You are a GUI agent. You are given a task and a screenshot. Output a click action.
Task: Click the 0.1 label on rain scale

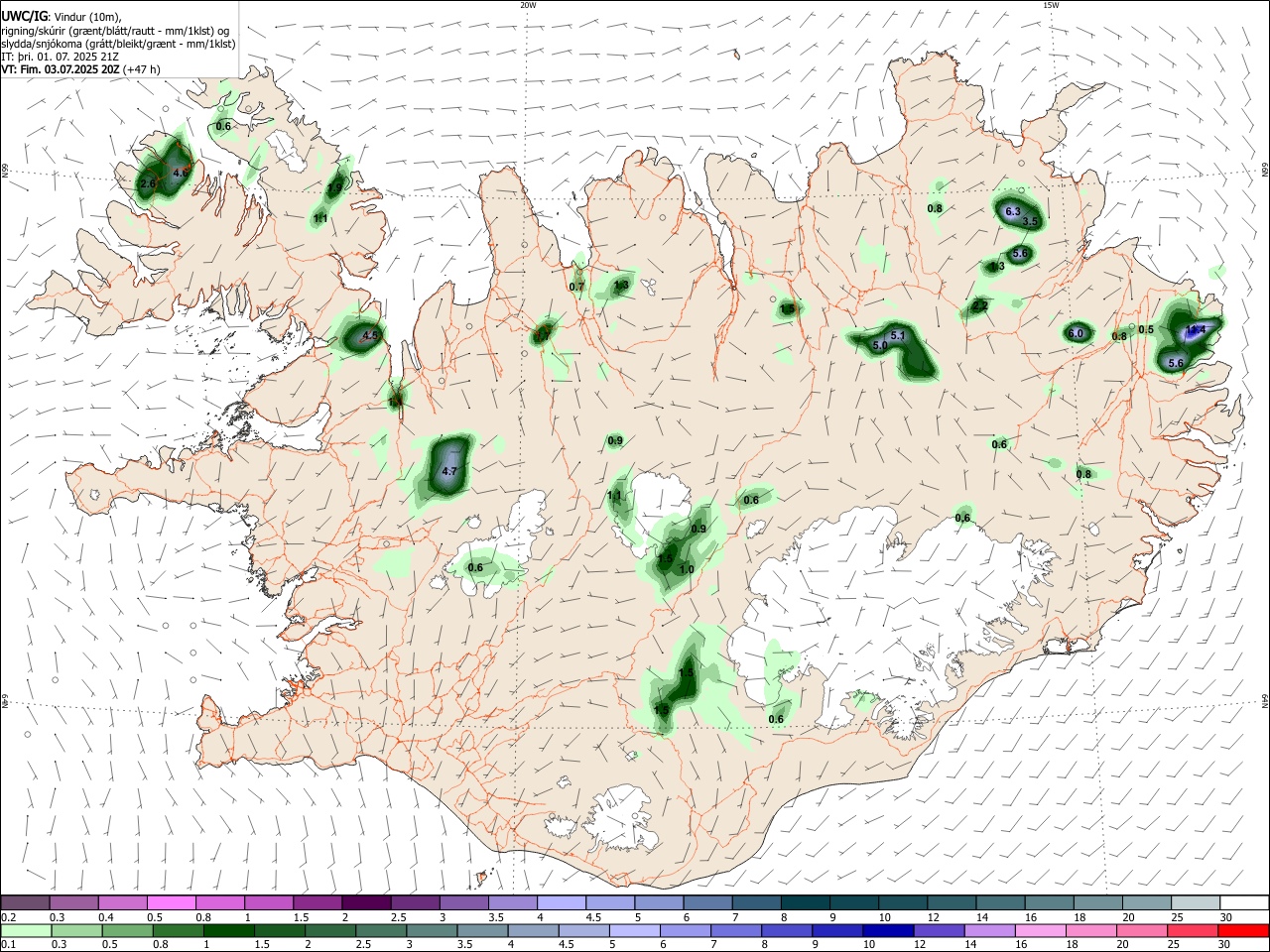[8, 944]
